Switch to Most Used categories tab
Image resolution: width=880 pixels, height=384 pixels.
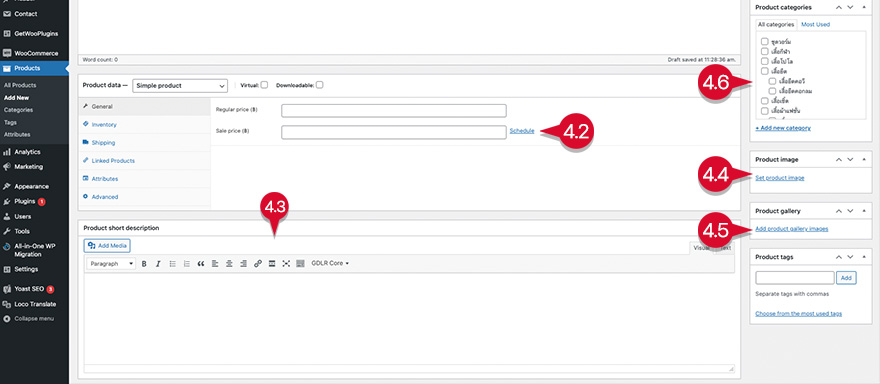click(x=815, y=24)
